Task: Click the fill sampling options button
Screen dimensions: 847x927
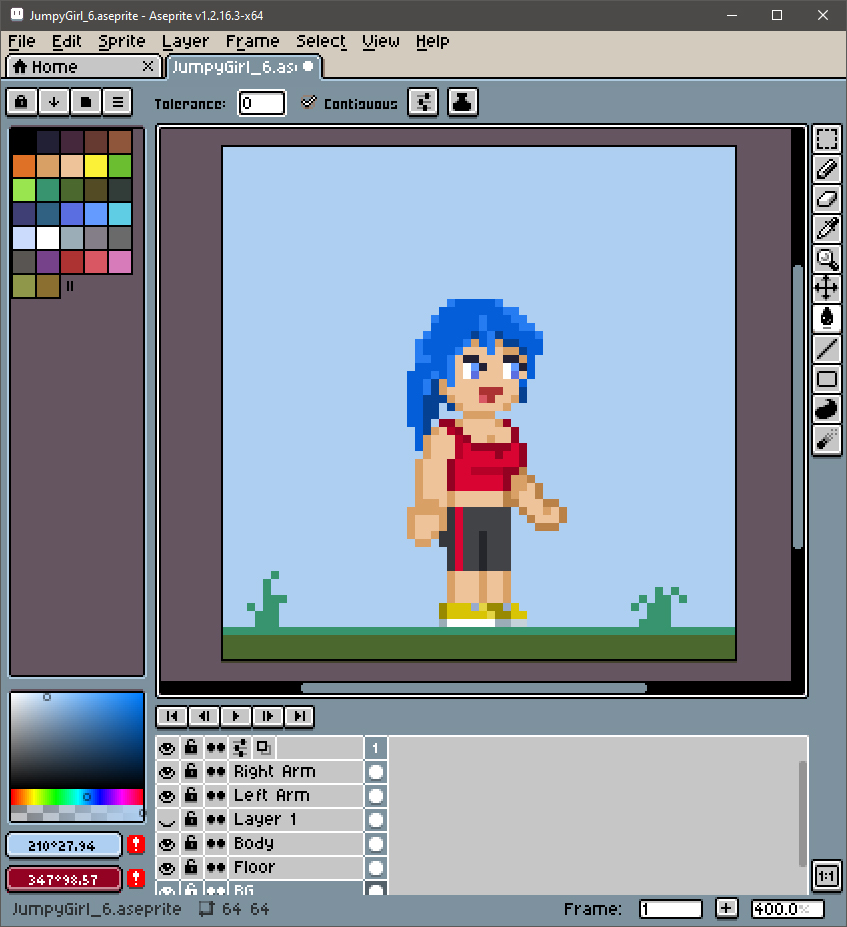Action: (x=423, y=102)
